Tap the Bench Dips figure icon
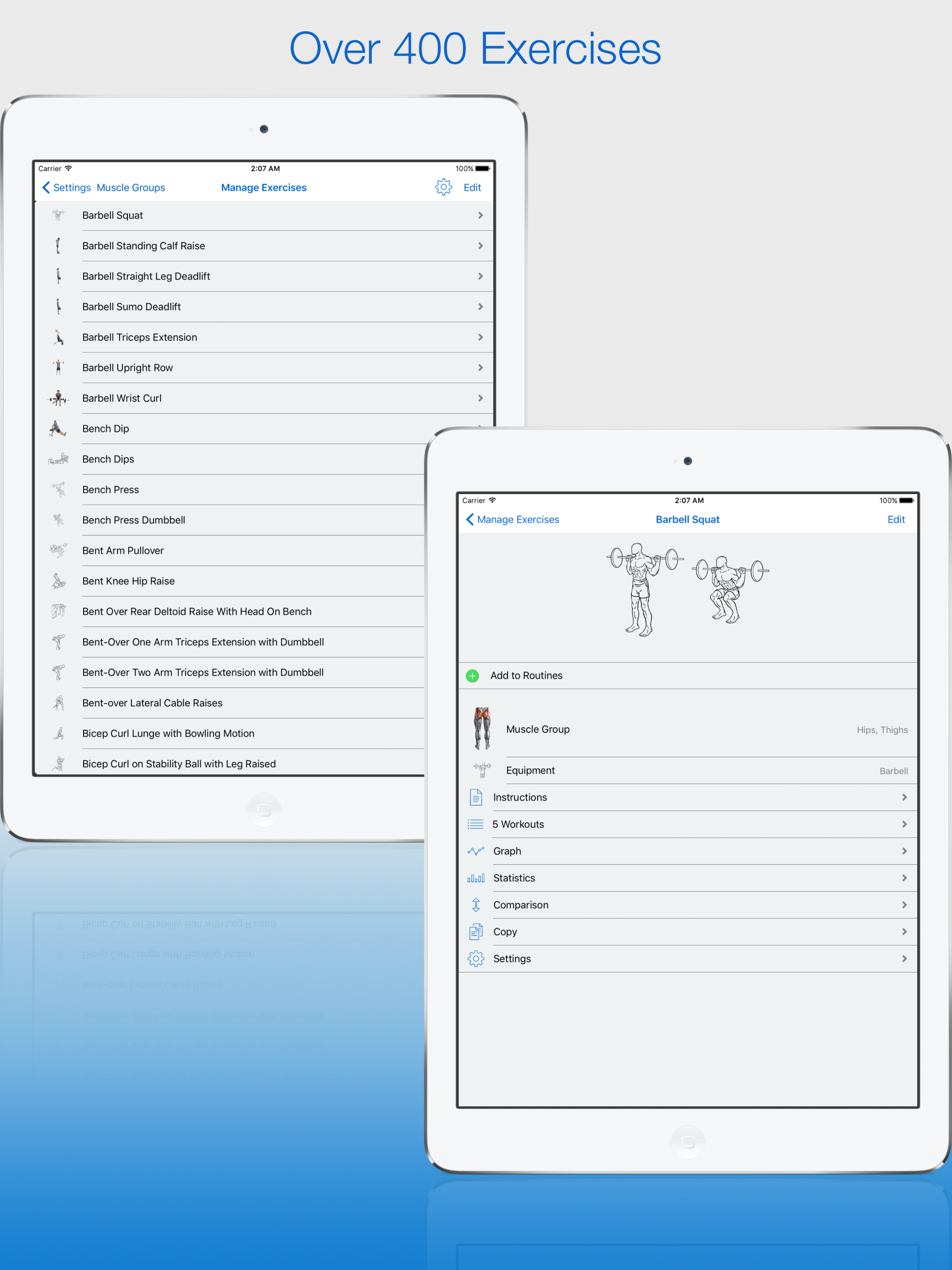 pos(58,459)
